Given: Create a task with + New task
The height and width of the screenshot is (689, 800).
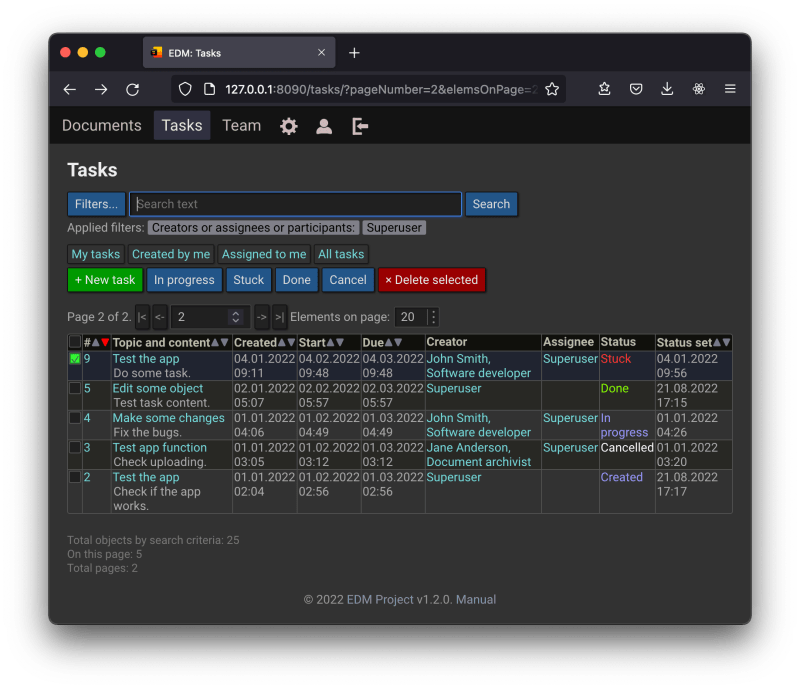Looking at the screenshot, I should [105, 280].
